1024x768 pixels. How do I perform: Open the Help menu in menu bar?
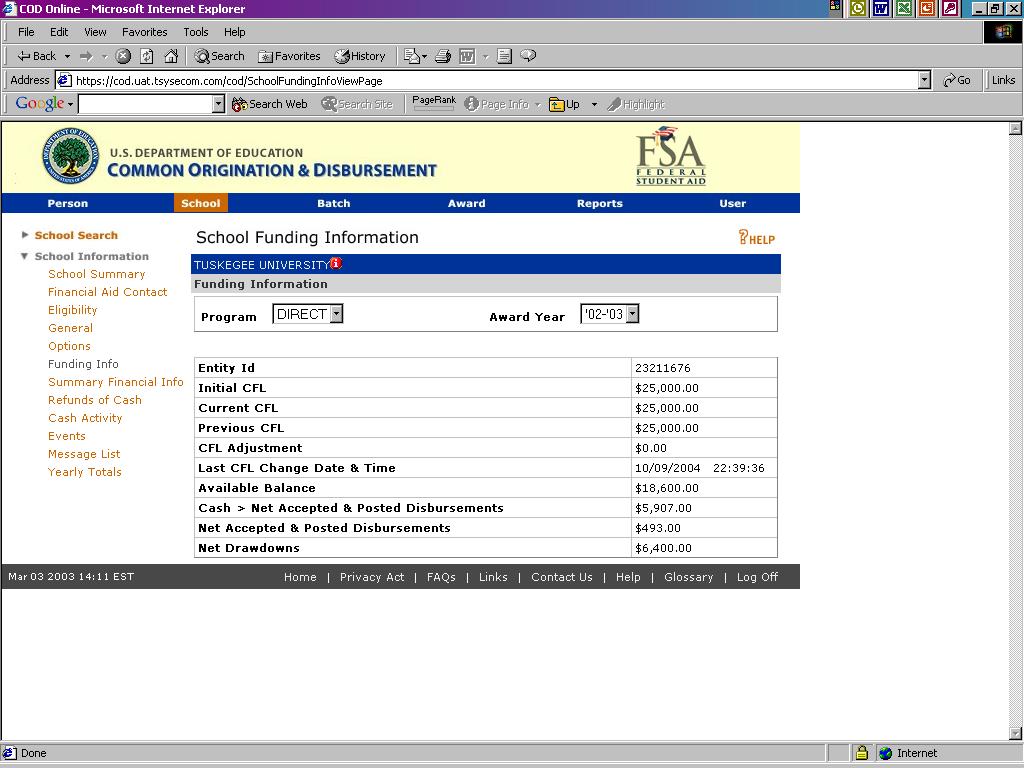[234, 32]
